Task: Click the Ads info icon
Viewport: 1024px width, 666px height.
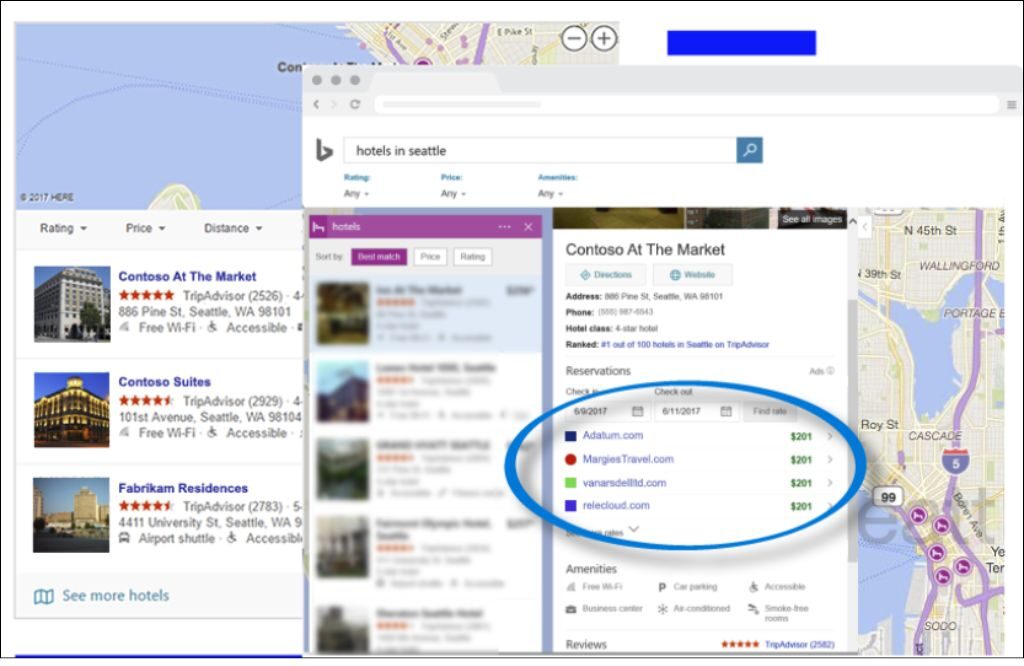Action: click(831, 370)
